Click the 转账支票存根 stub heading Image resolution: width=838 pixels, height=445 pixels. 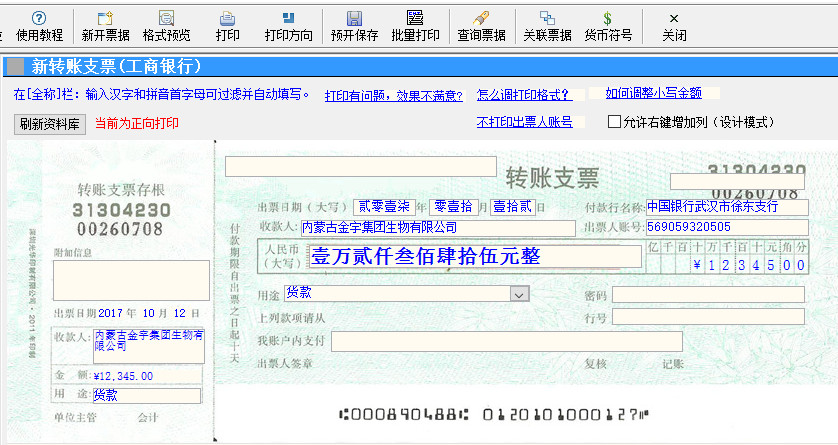click(x=121, y=190)
